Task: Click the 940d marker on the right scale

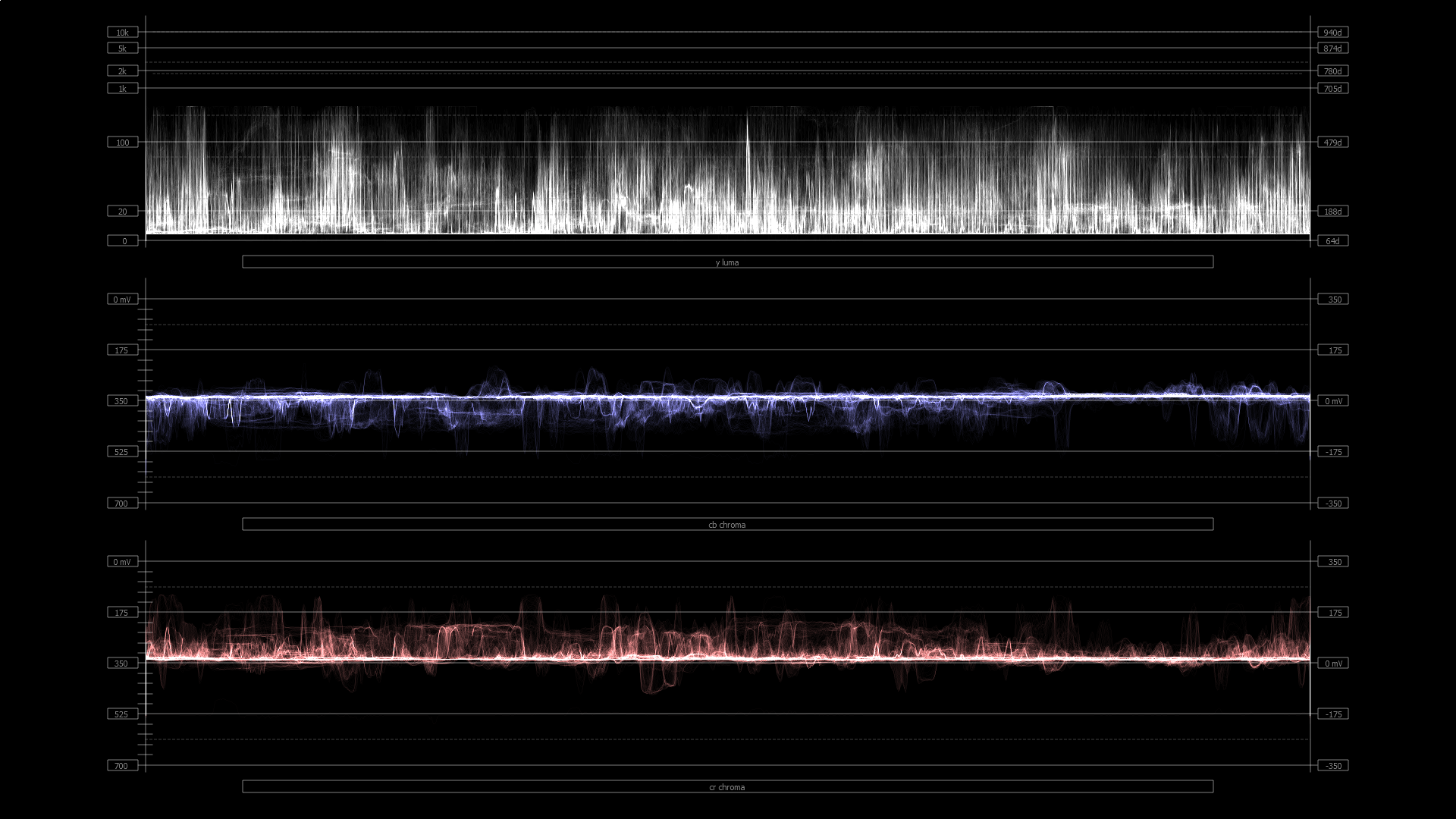Action: (1333, 32)
